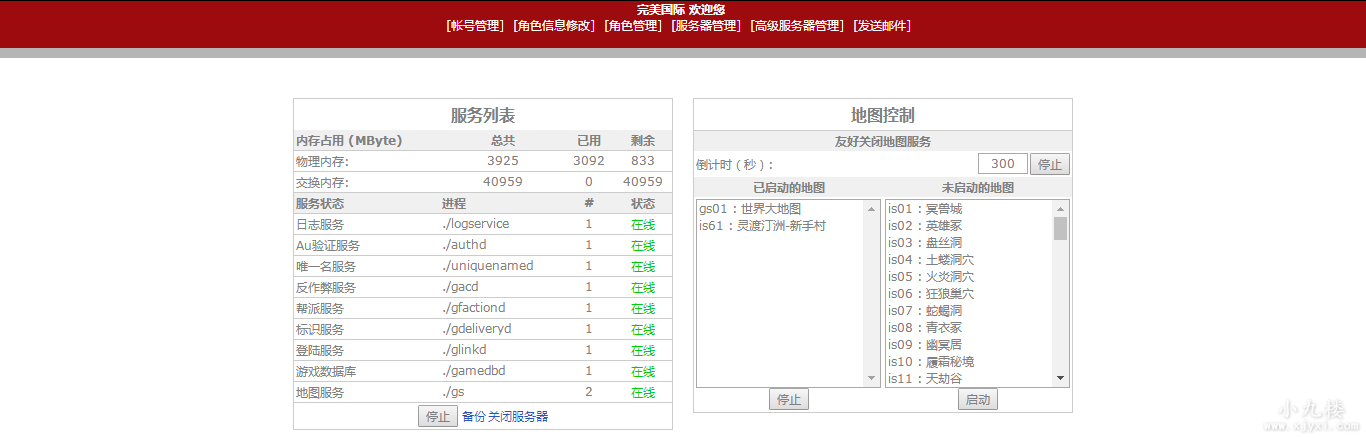Click the 发送邮件 navigation link

click(x=881, y=26)
